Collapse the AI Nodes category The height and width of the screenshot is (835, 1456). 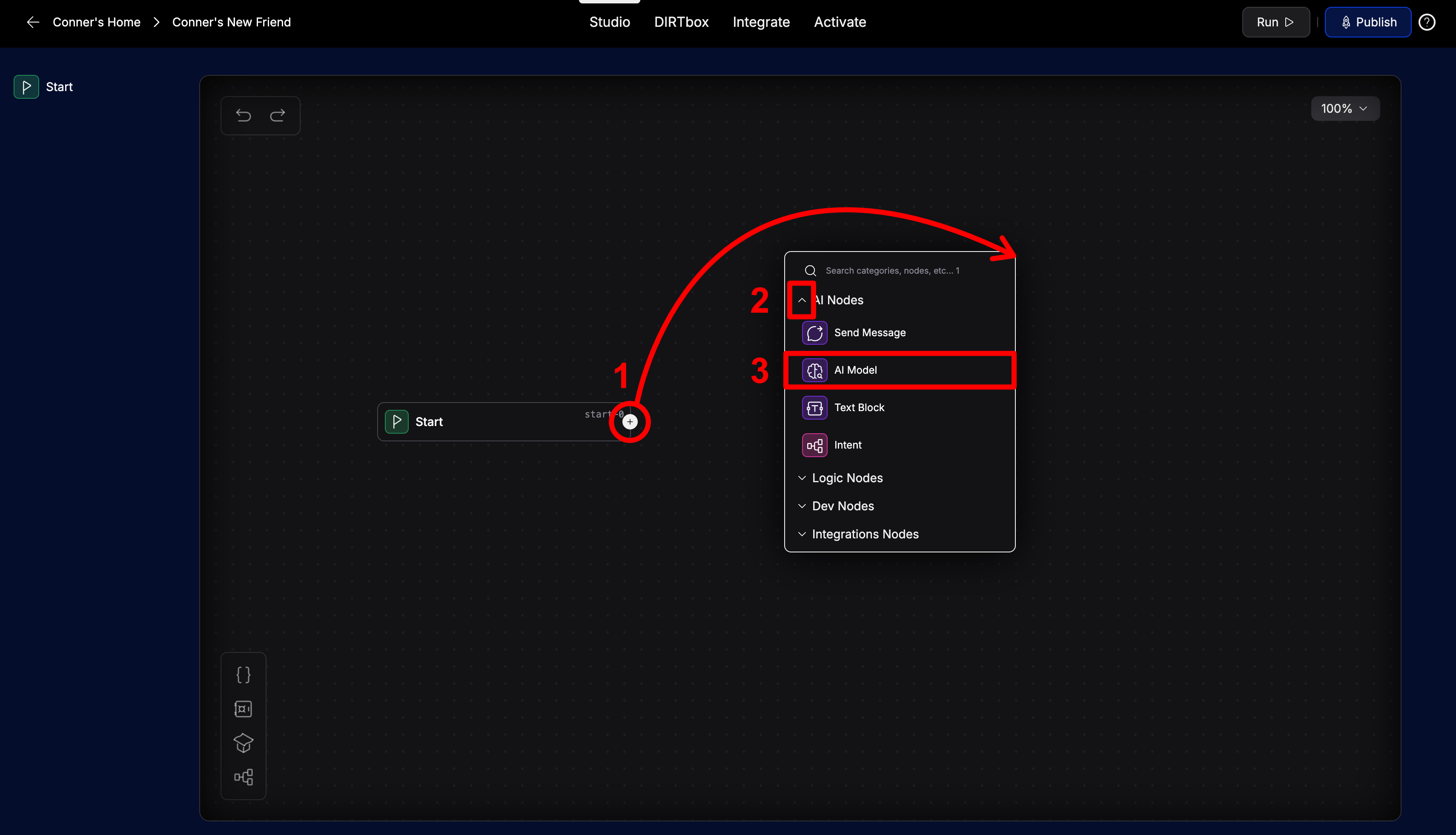click(802, 300)
